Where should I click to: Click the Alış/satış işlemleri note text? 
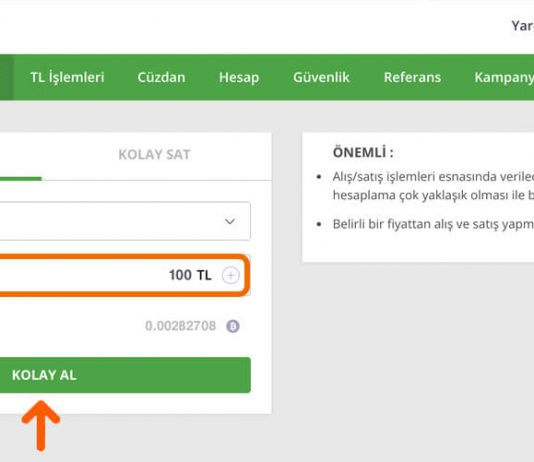click(433, 186)
